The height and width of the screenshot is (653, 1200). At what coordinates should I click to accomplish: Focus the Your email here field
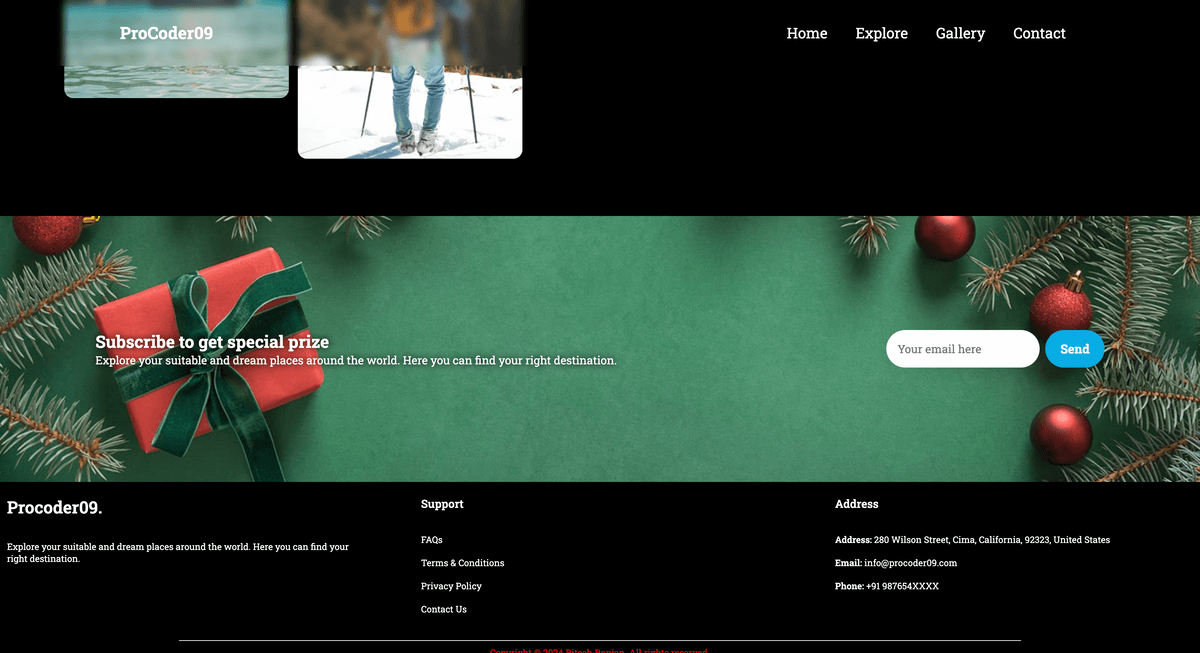(x=962, y=349)
